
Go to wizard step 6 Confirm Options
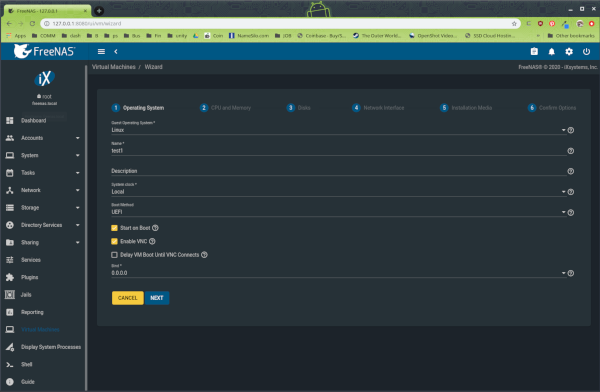click(x=552, y=108)
